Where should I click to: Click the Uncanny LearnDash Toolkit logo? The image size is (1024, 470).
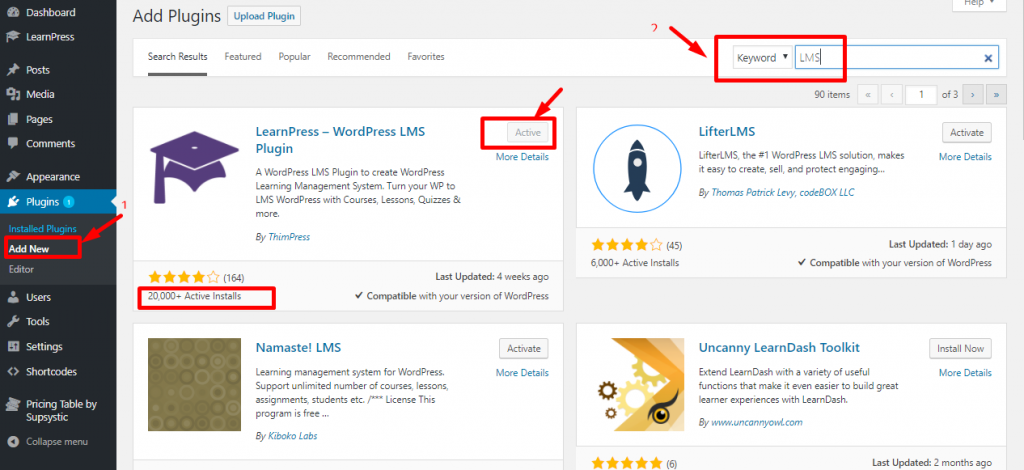tap(637, 383)
